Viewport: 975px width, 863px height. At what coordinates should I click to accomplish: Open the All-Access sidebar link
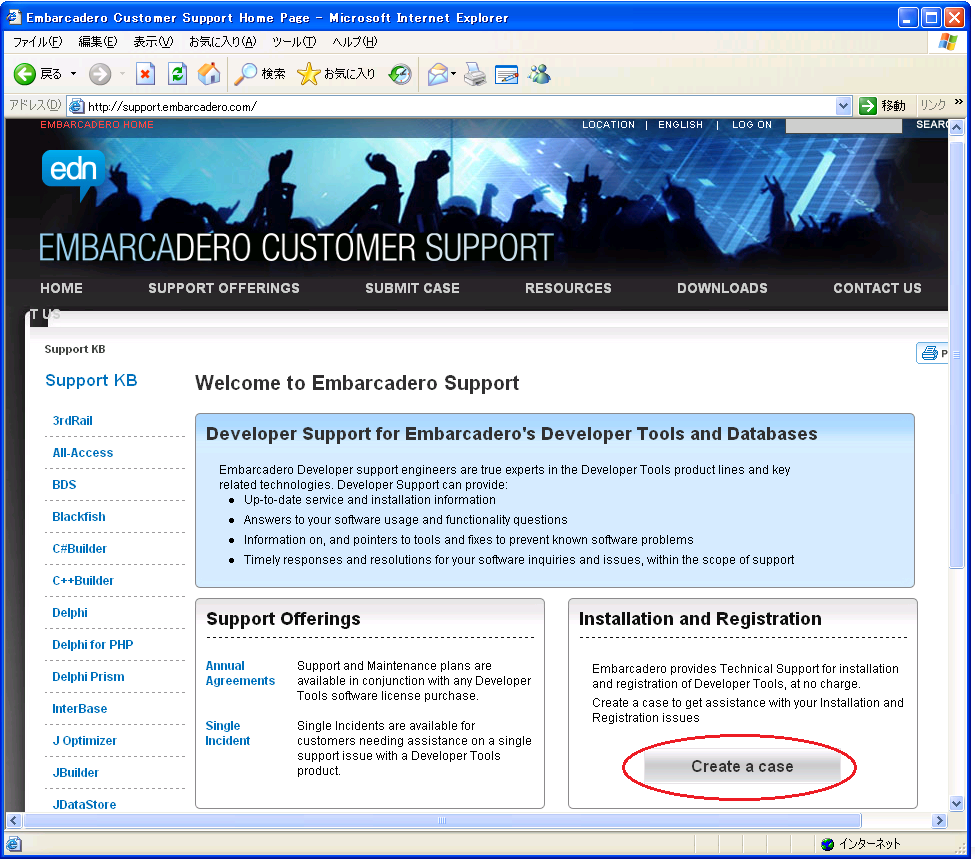[83, 454]
